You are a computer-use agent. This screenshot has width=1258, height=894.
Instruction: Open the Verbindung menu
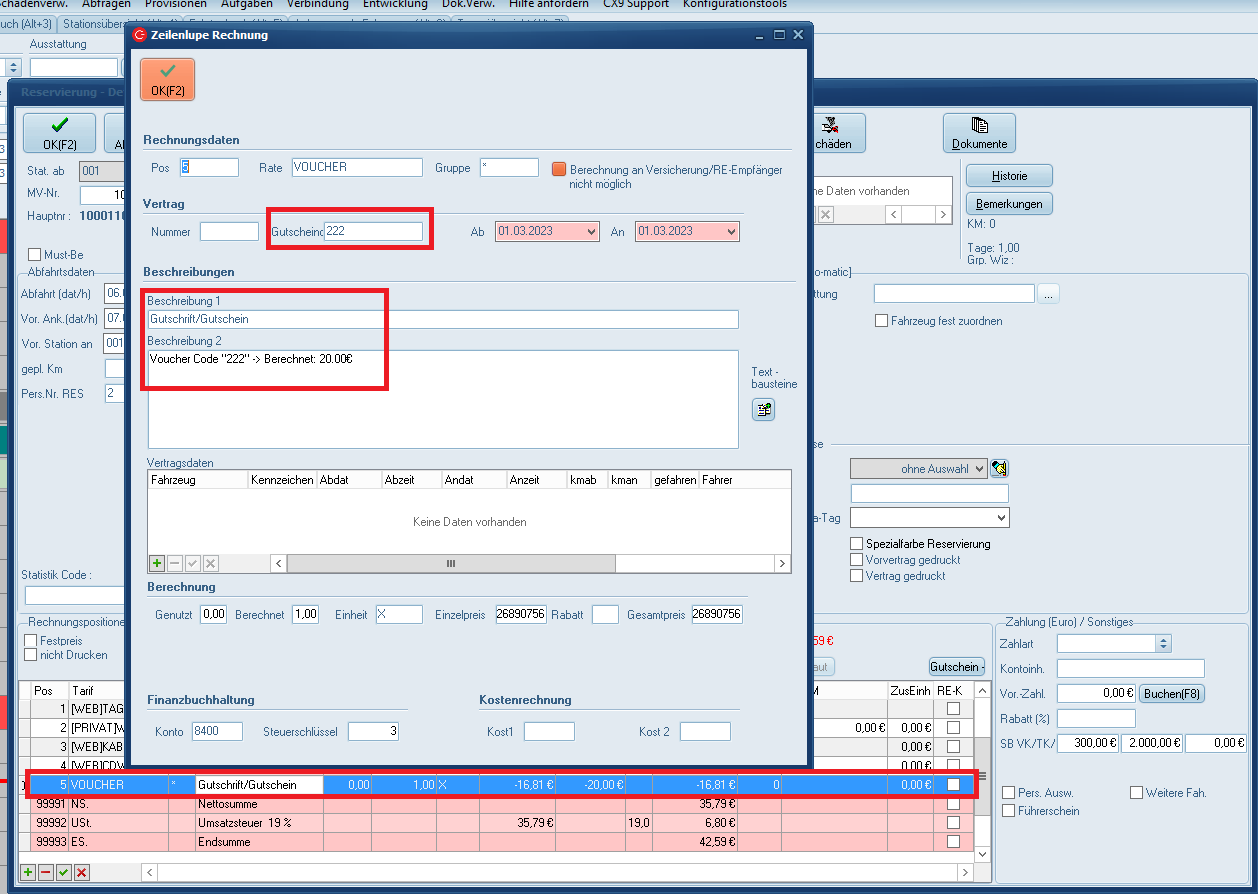point(317,4)
